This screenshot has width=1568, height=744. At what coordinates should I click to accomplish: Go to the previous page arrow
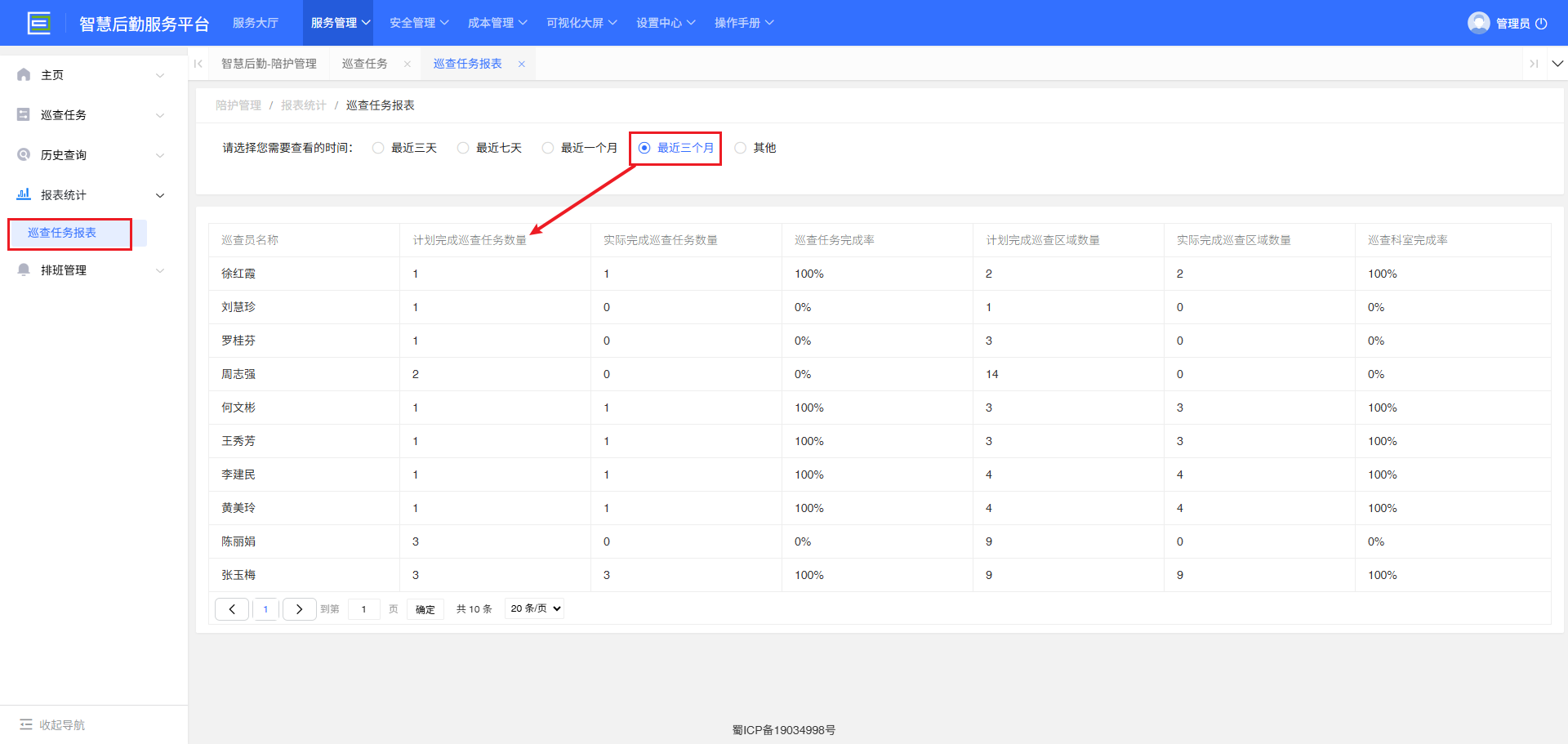pos(232,609)
